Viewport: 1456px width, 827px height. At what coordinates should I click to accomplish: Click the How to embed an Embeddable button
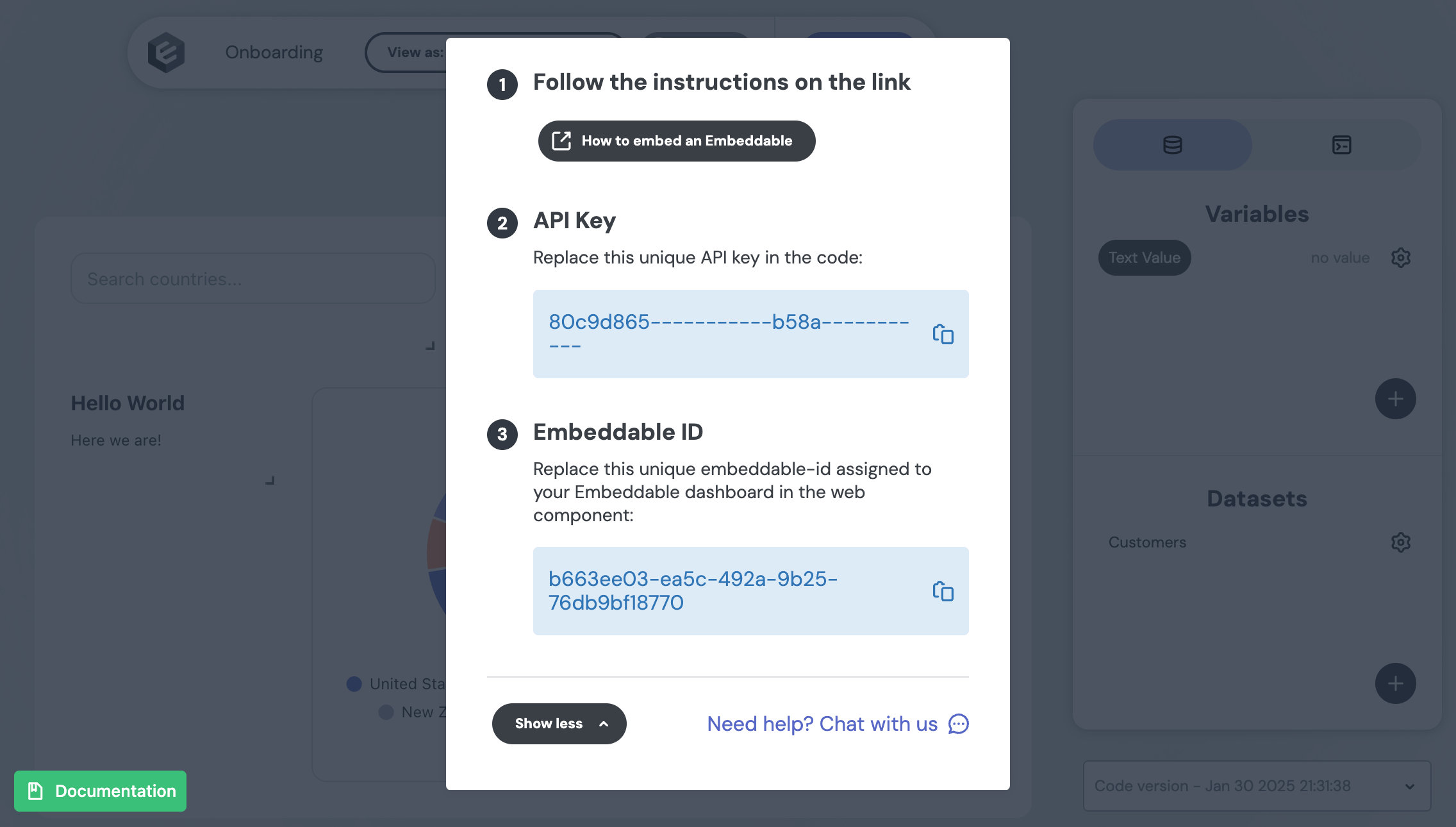(x=676, y=140)
